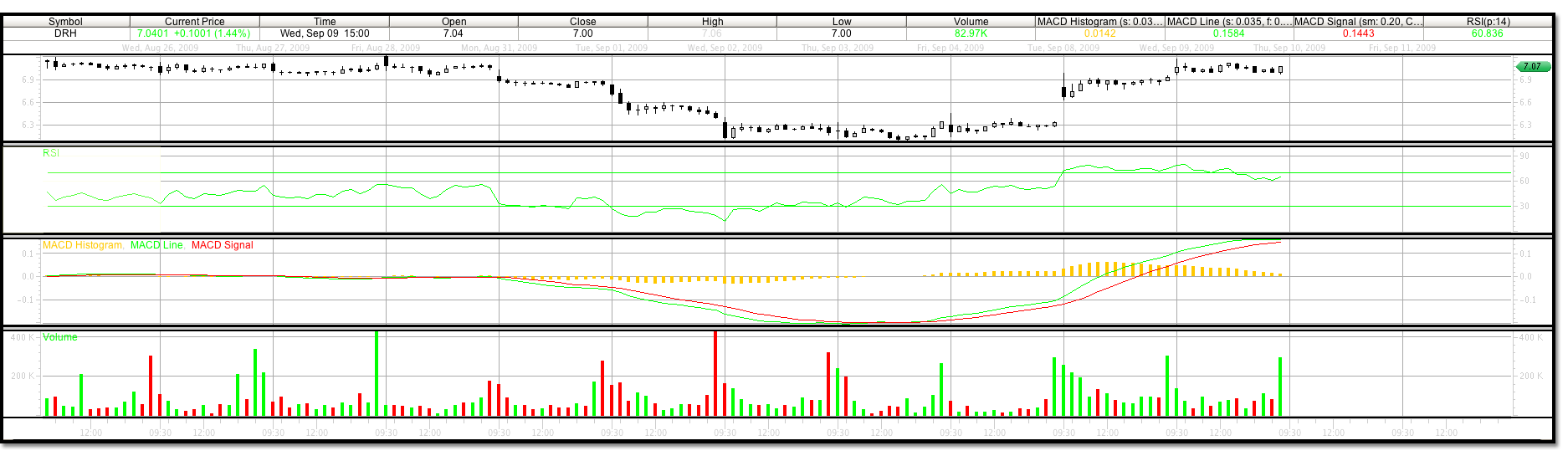Select the Symbol column header
The height and width of the screenshot is (456, 1568).
65,22
